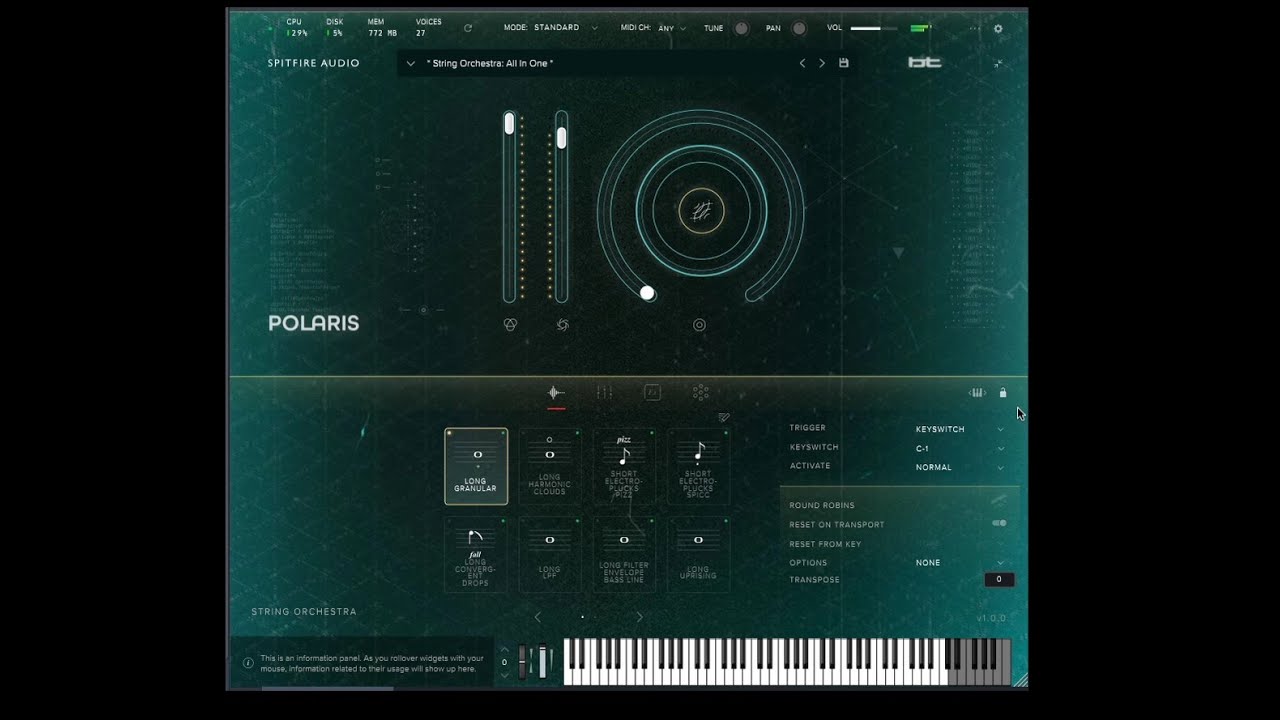Open the FX tab icon
This screenshot has height=720, width=1280.
[x=652, y=393]
